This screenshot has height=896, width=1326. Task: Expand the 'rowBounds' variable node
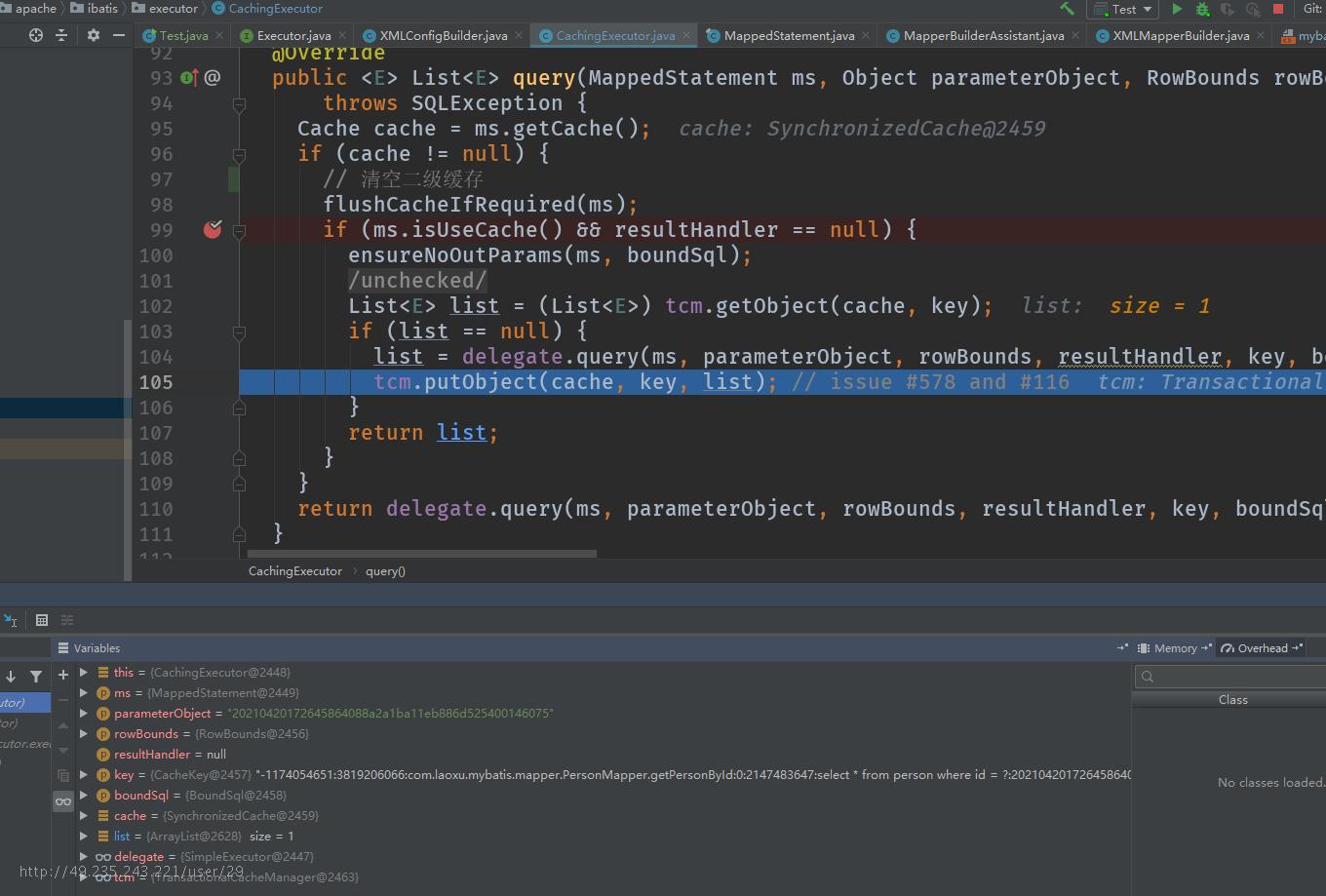[x=84, y=734]
